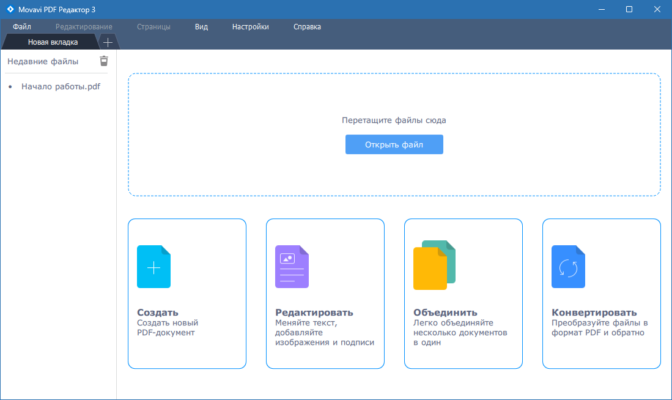
Task: Click description Создать новый PDF-документ
Action: point(168,328)
